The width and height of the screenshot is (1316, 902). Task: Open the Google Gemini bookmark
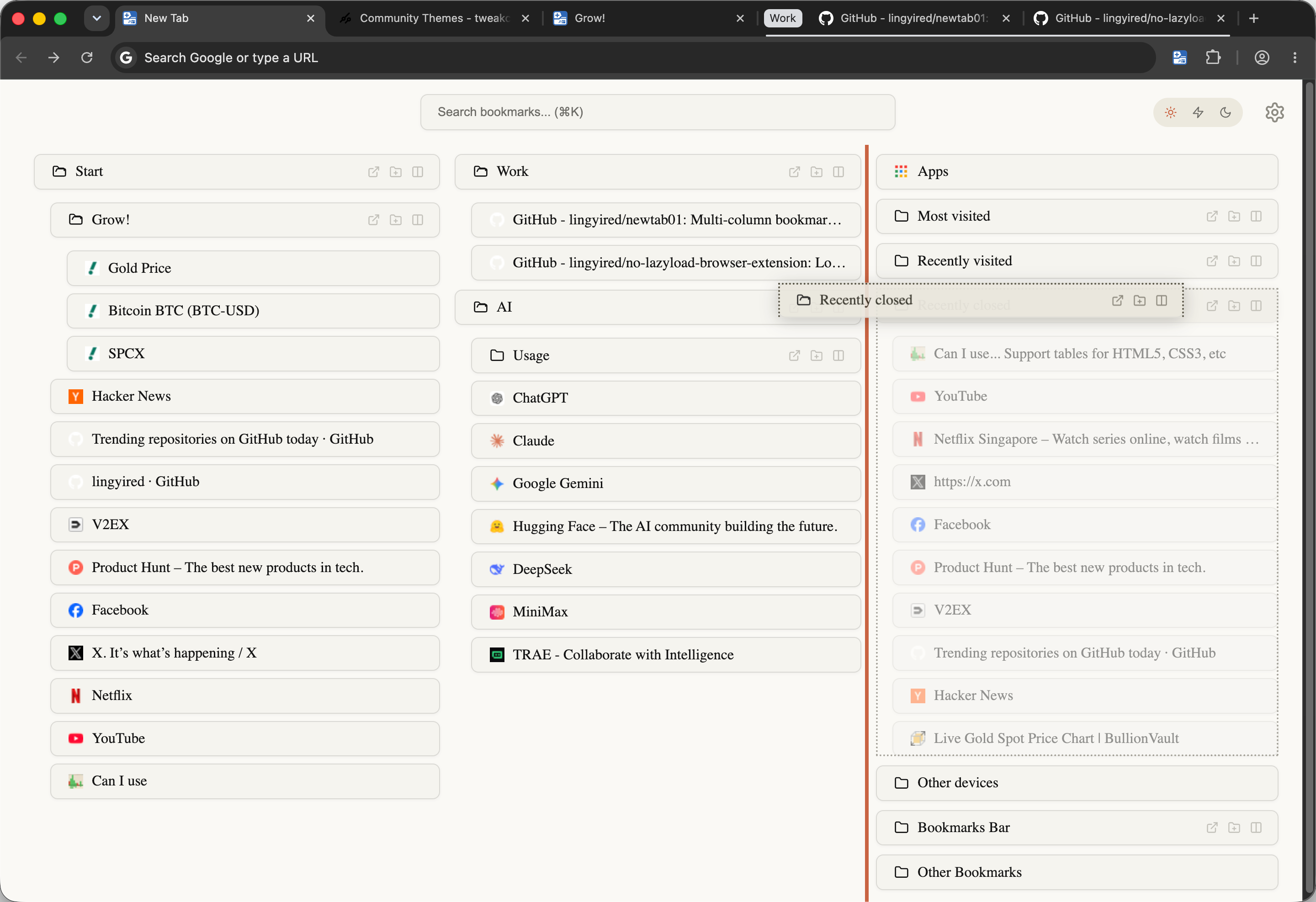pyautogui.click(x=666, y=483)
